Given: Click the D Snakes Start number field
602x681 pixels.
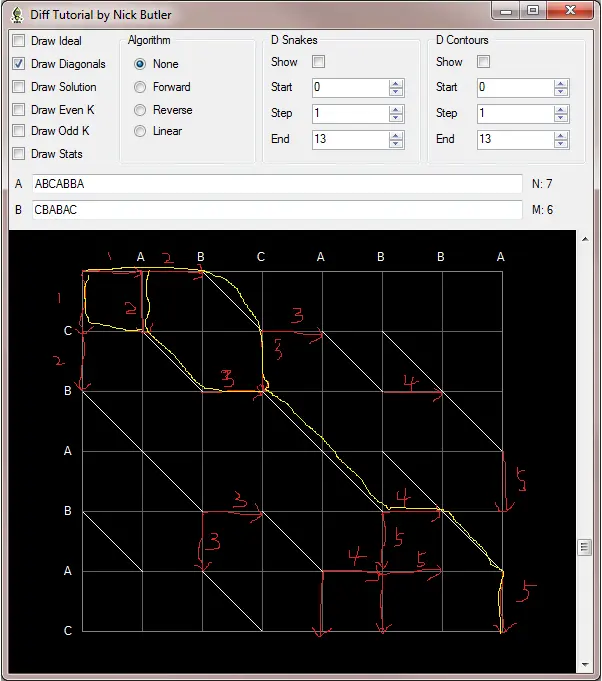Looking at the screenshot, I should 351,88.
